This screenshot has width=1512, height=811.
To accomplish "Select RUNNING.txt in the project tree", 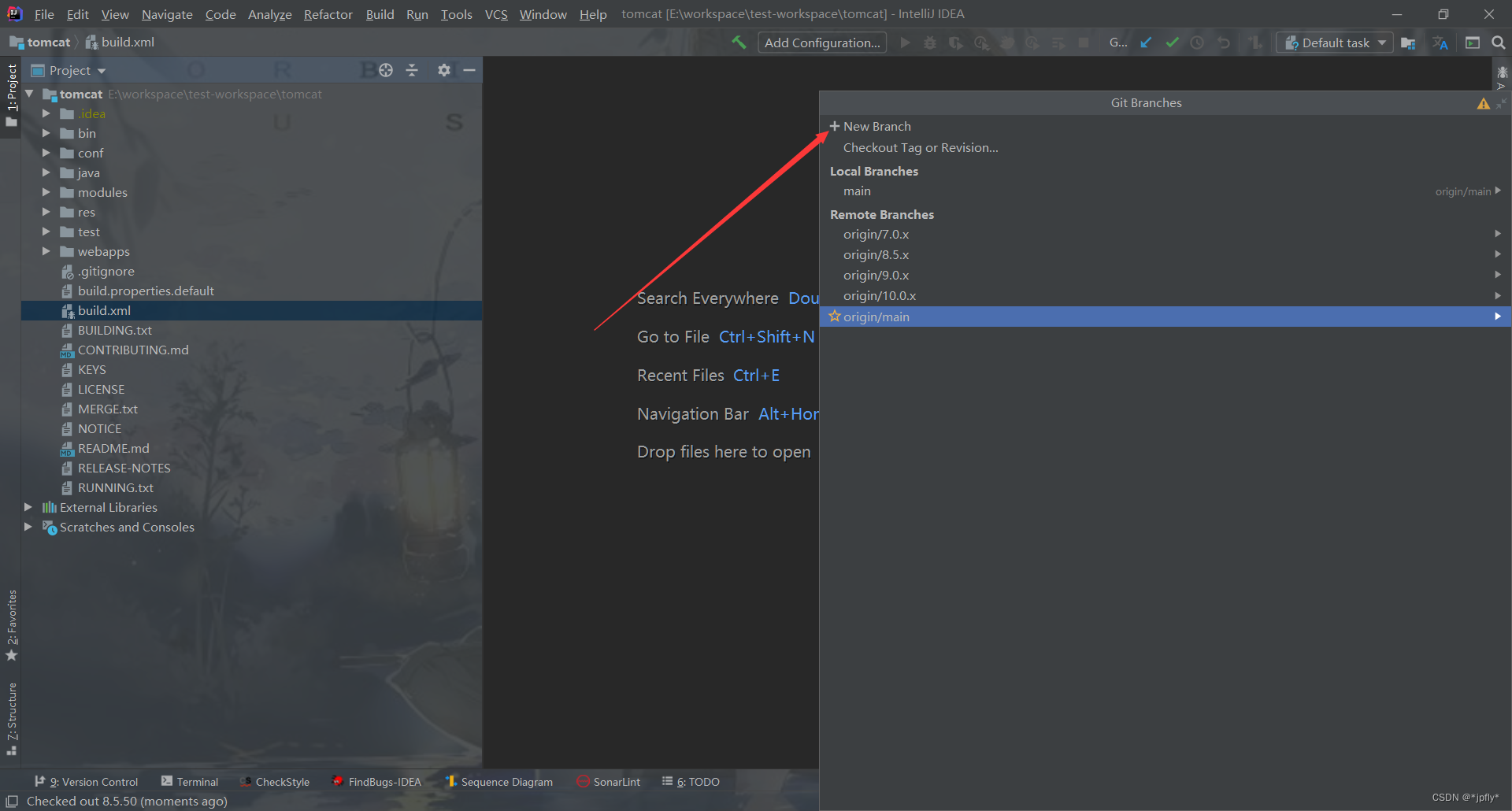I will click(x=116, y=487).
